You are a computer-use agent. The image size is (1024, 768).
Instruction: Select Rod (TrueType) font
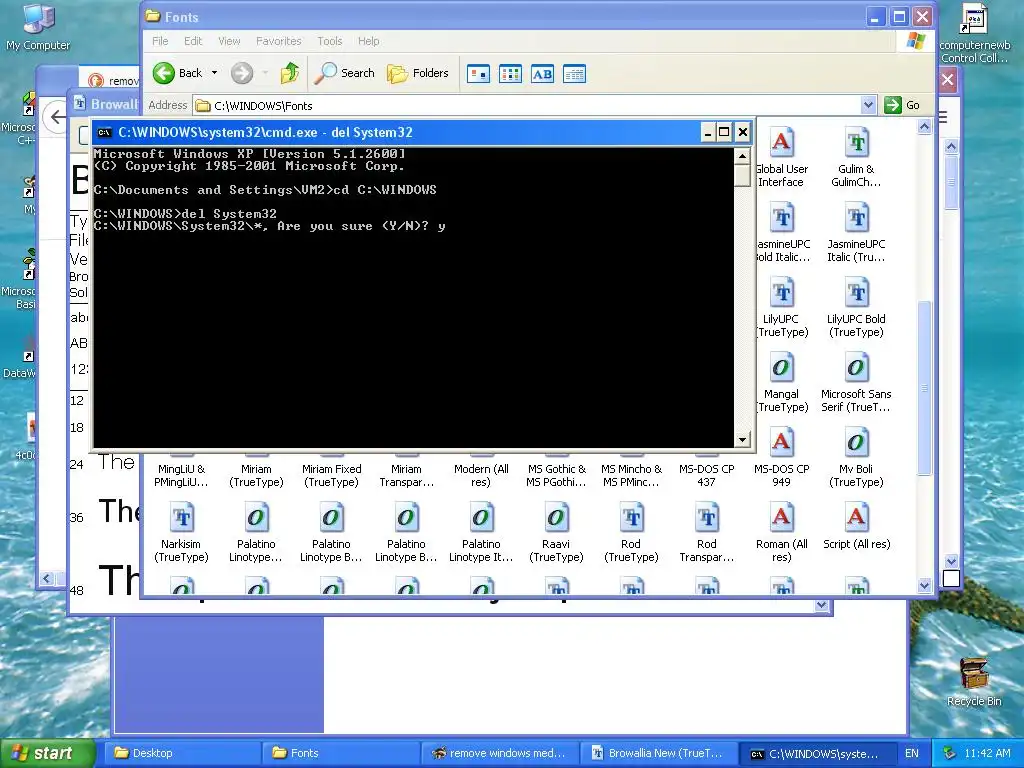pyautogui.click(x=631, y=534)
